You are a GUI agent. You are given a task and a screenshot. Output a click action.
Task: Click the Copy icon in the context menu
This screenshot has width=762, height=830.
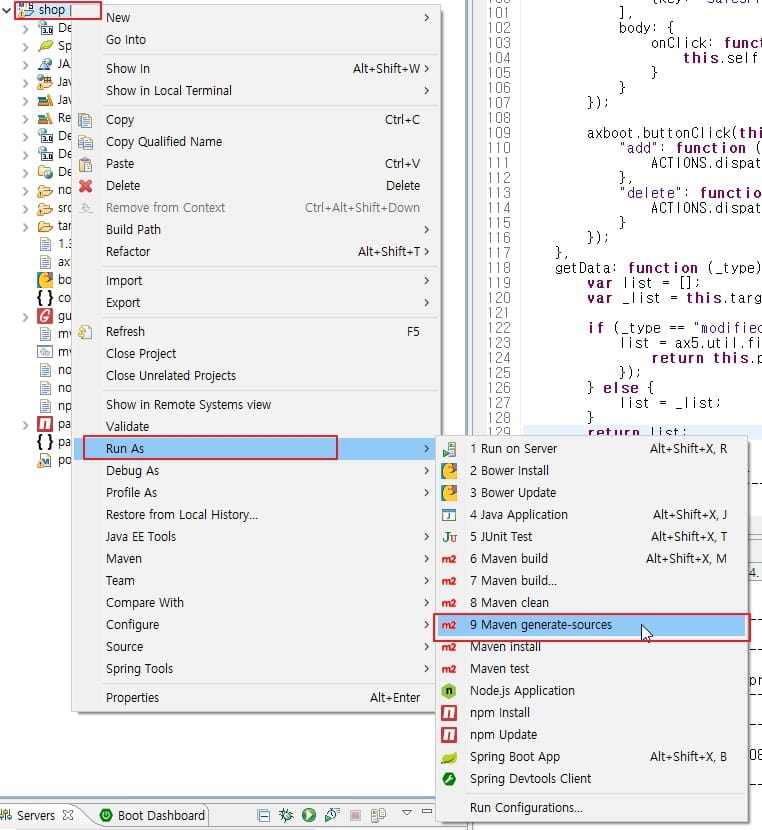point(85,120)
